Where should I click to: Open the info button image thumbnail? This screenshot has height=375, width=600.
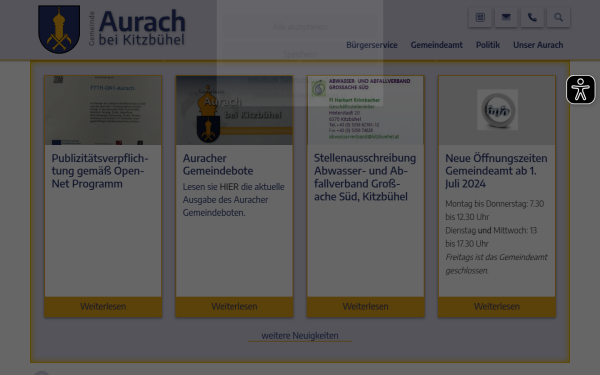click(497, 110)
